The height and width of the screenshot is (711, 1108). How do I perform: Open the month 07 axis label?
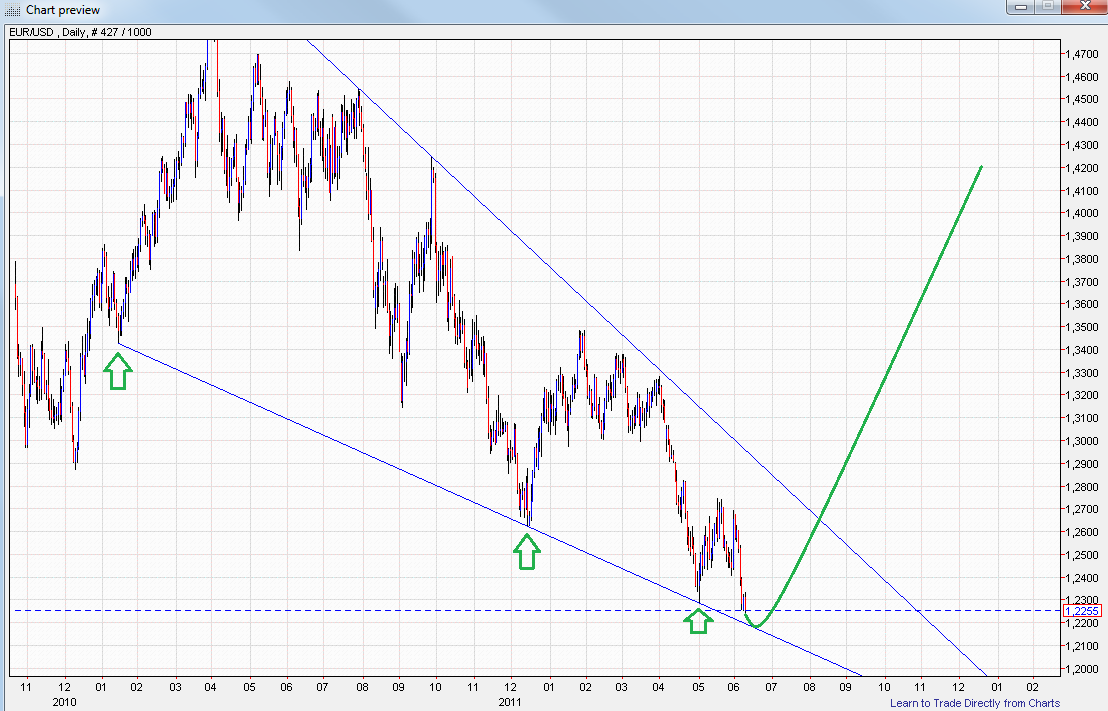(x=322, y=688)
